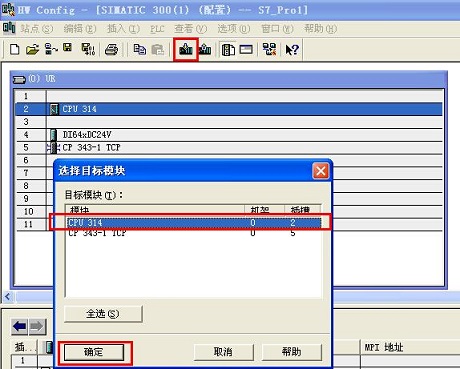The height and width of the screenshot is (369, 460).
Task: Open the PLC menu
Action: click(157, 29)
